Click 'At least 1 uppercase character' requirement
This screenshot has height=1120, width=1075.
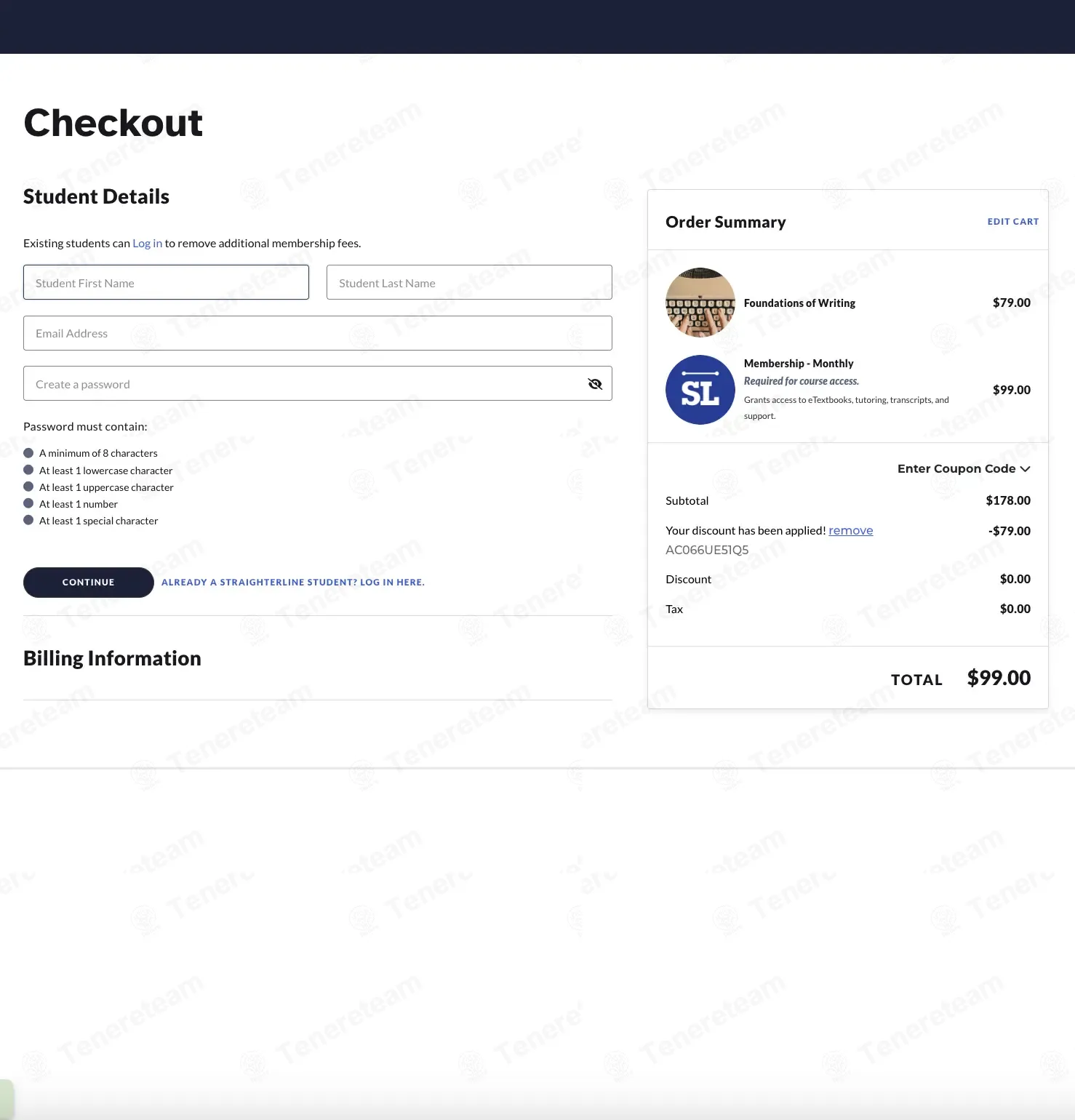(x=106, y=487)
